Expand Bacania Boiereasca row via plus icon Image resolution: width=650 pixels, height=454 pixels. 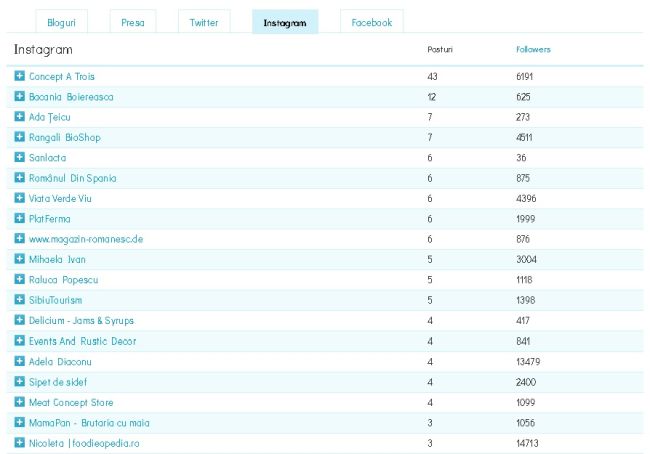coord(19,97)
